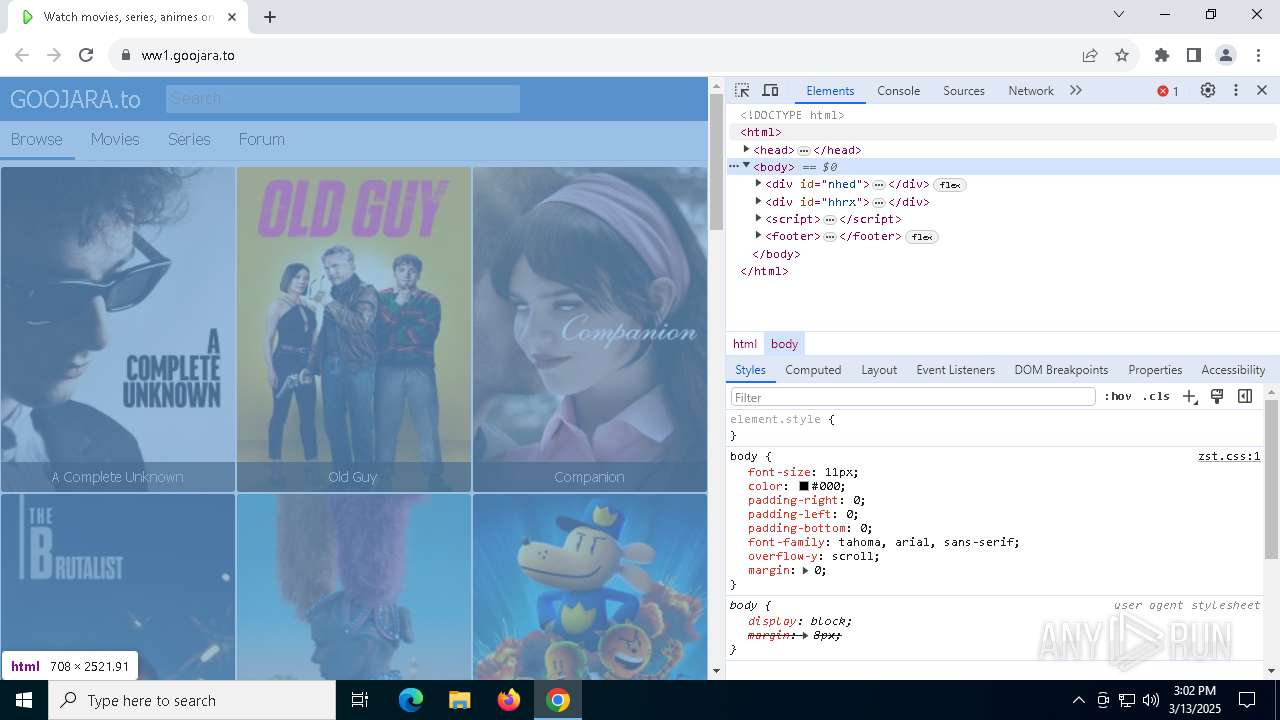Open the tab search chevron
The width and height of the screenshot is (1280, 720).
point(1119,14)
